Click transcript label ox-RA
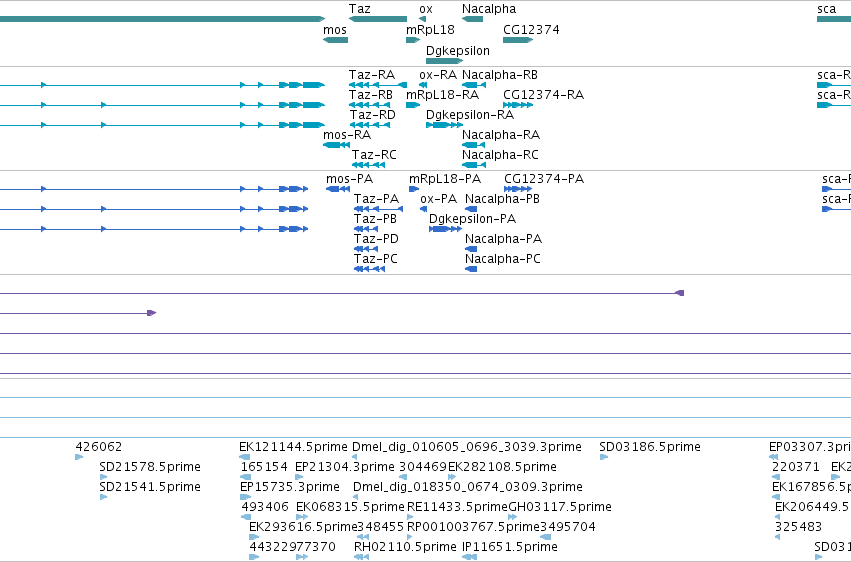The width and height of the screenshot is (851, 562). coord(438,75)
